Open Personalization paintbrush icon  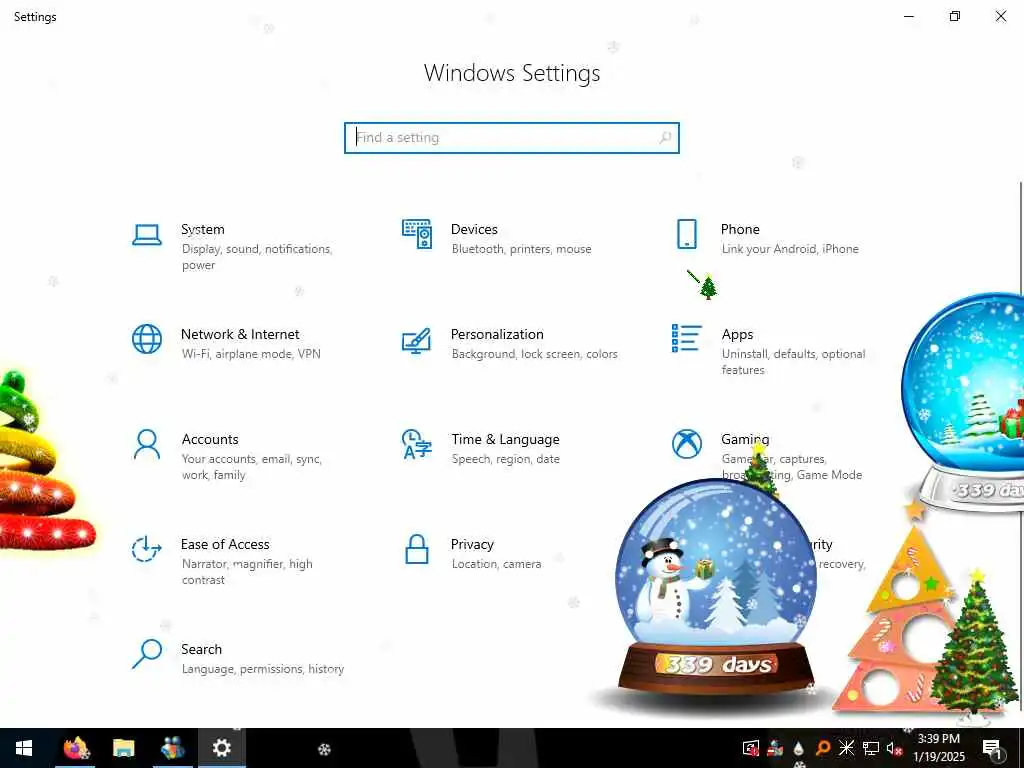coord(417,340)
